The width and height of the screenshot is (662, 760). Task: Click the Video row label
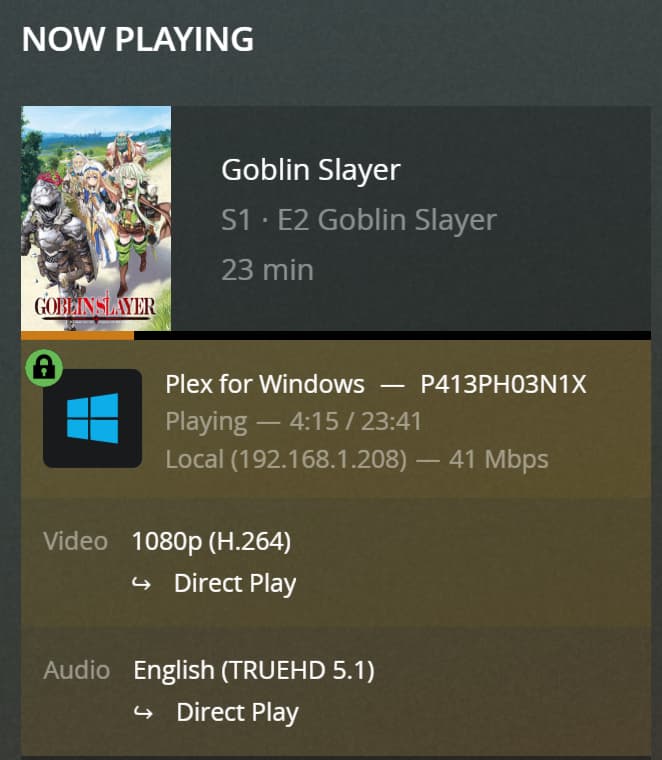coord(75,542)
